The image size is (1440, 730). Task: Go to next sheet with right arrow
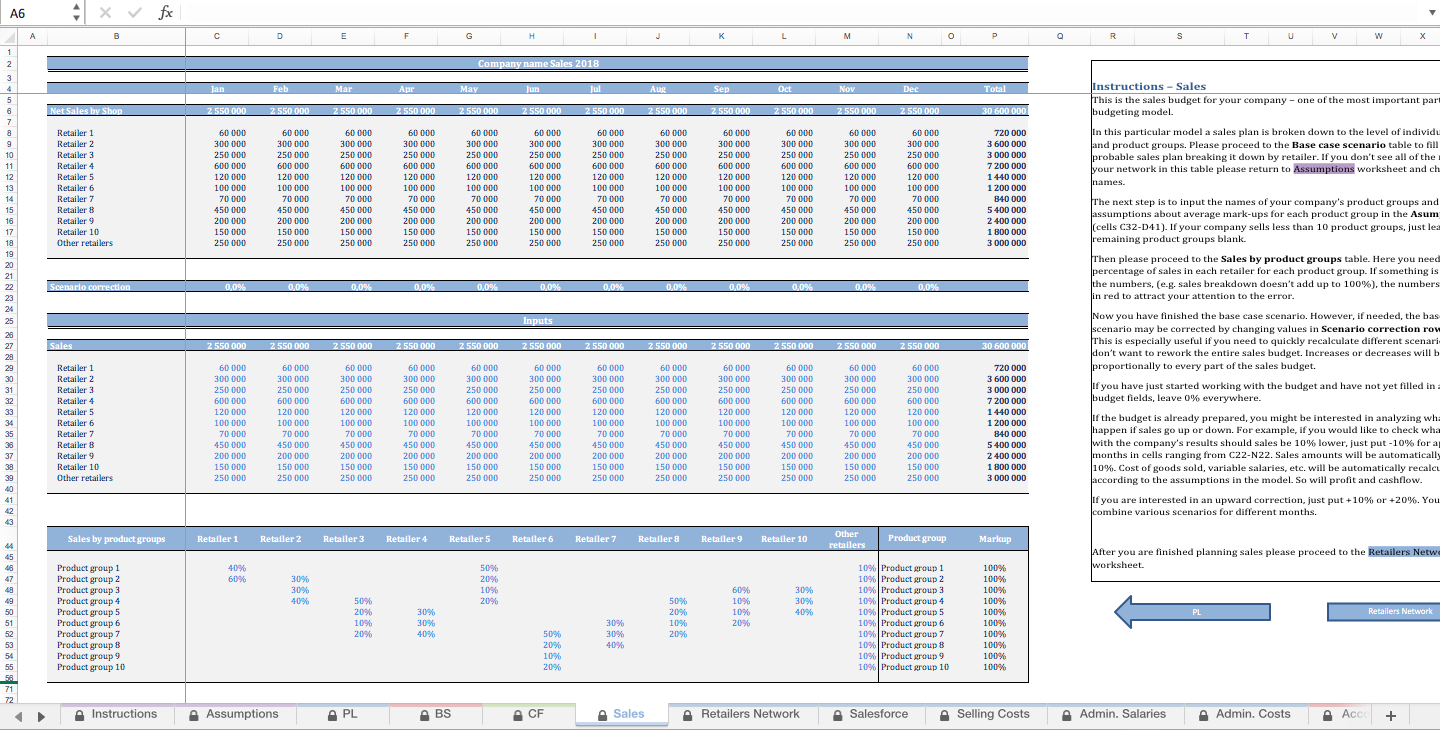click(42, 715)
